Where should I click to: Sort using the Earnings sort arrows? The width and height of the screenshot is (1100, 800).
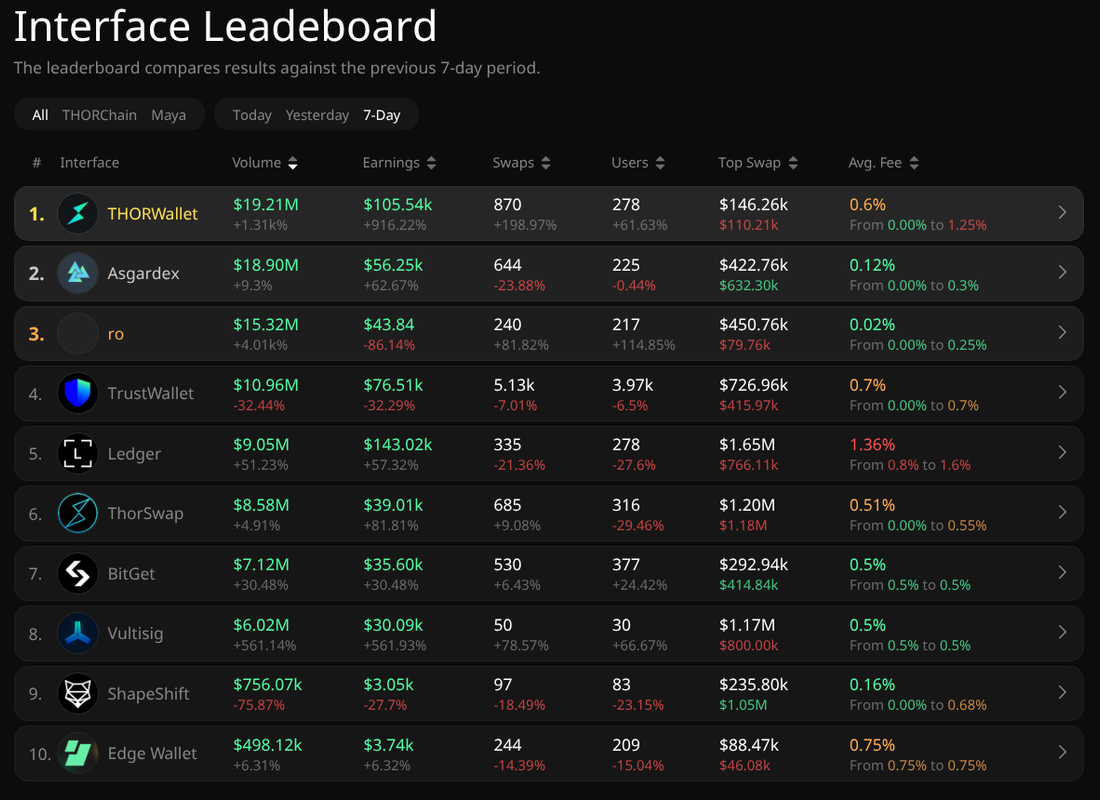(431, 163)
